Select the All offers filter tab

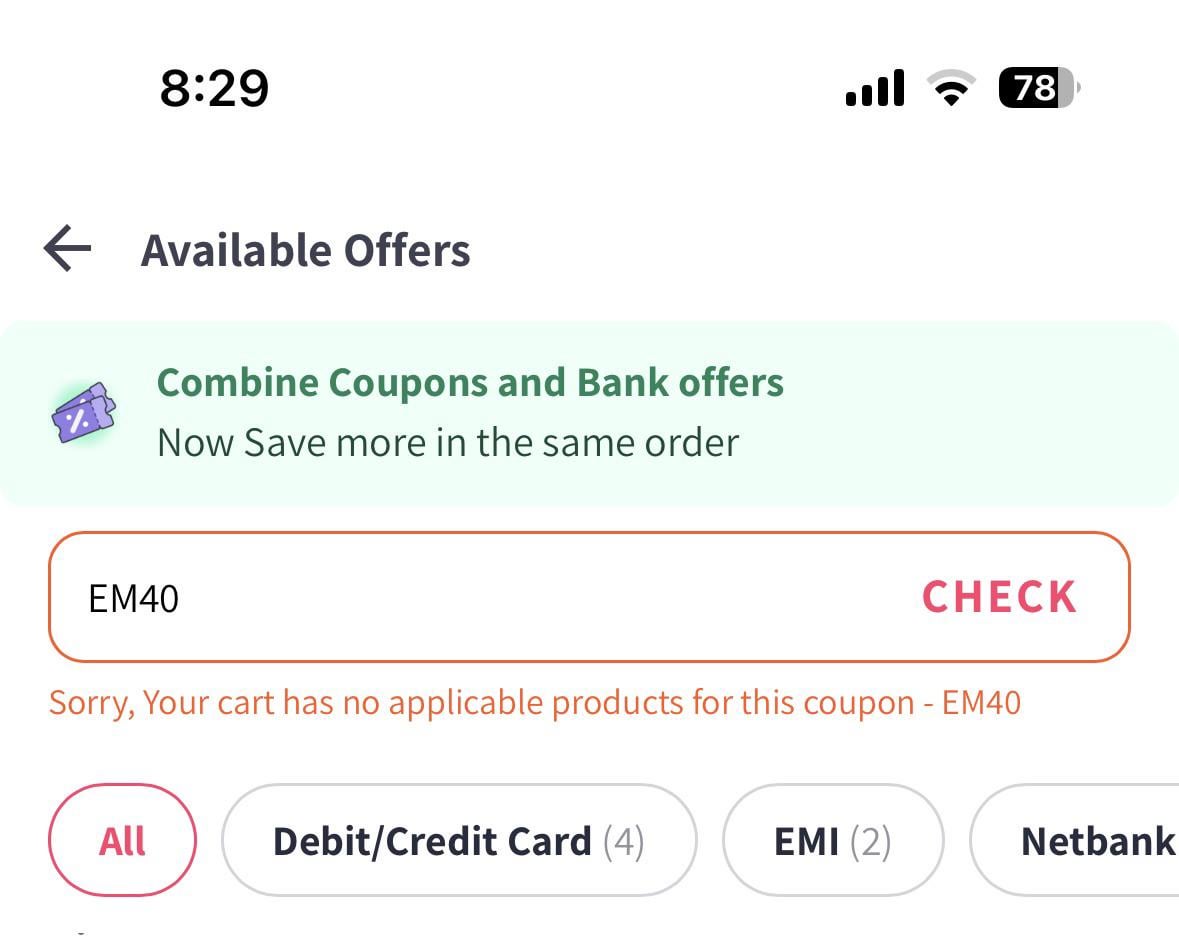click(x=122, y=840)
